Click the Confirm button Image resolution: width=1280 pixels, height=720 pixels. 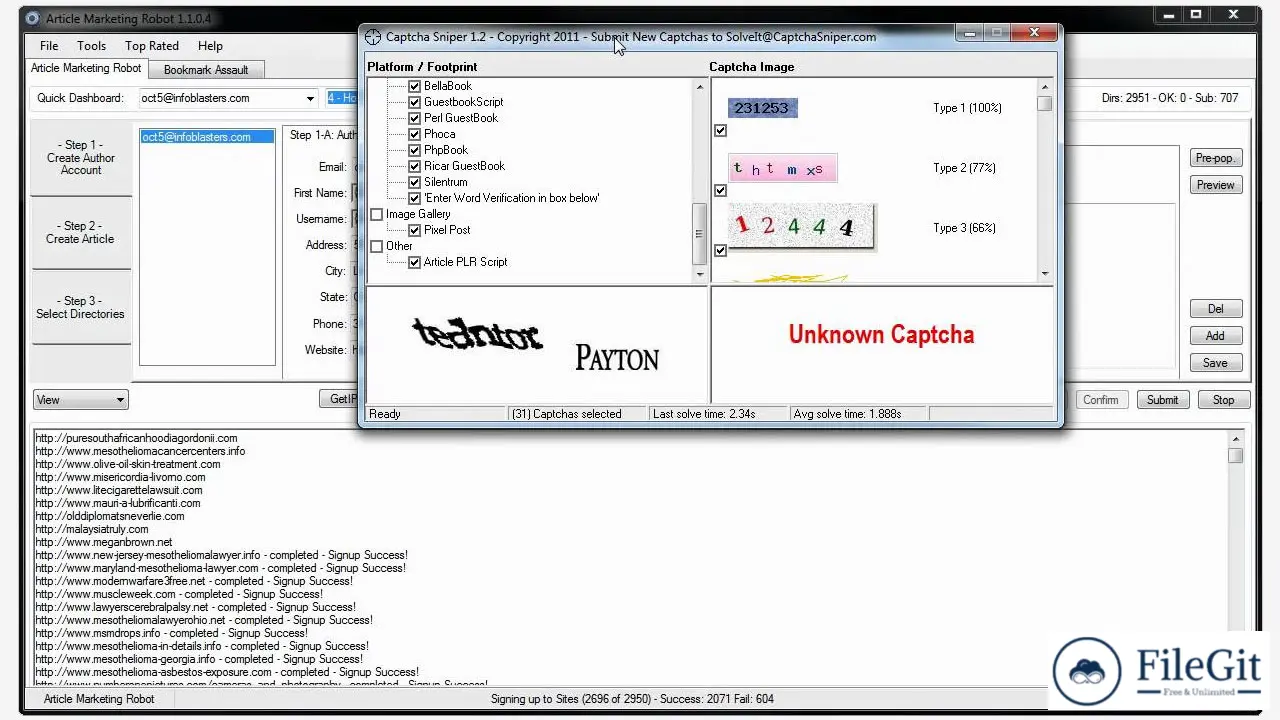pyautogui.click(x=1101, y=400)
